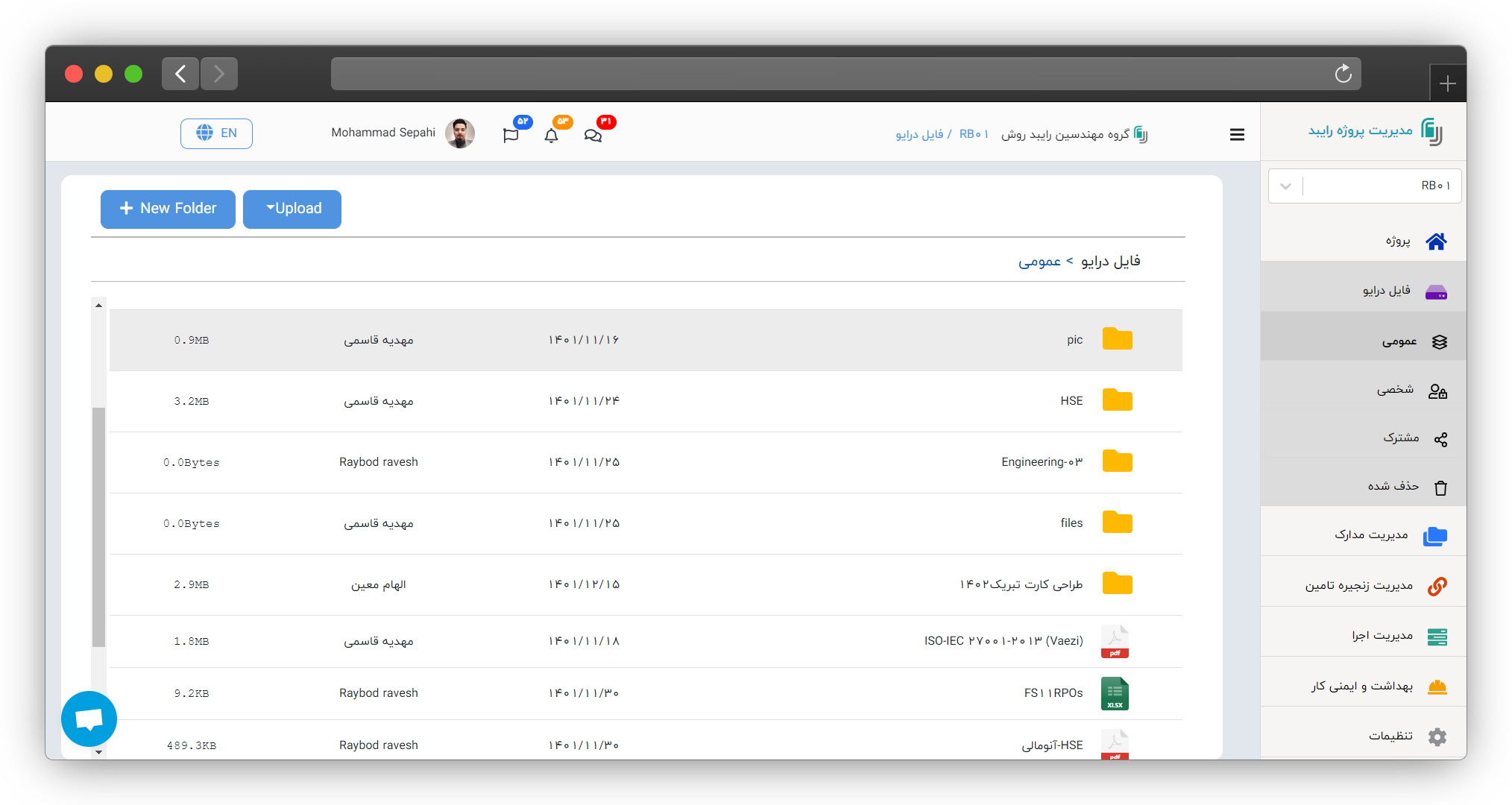
Task: Switch language using the EN selector
Action: [216, 133]
